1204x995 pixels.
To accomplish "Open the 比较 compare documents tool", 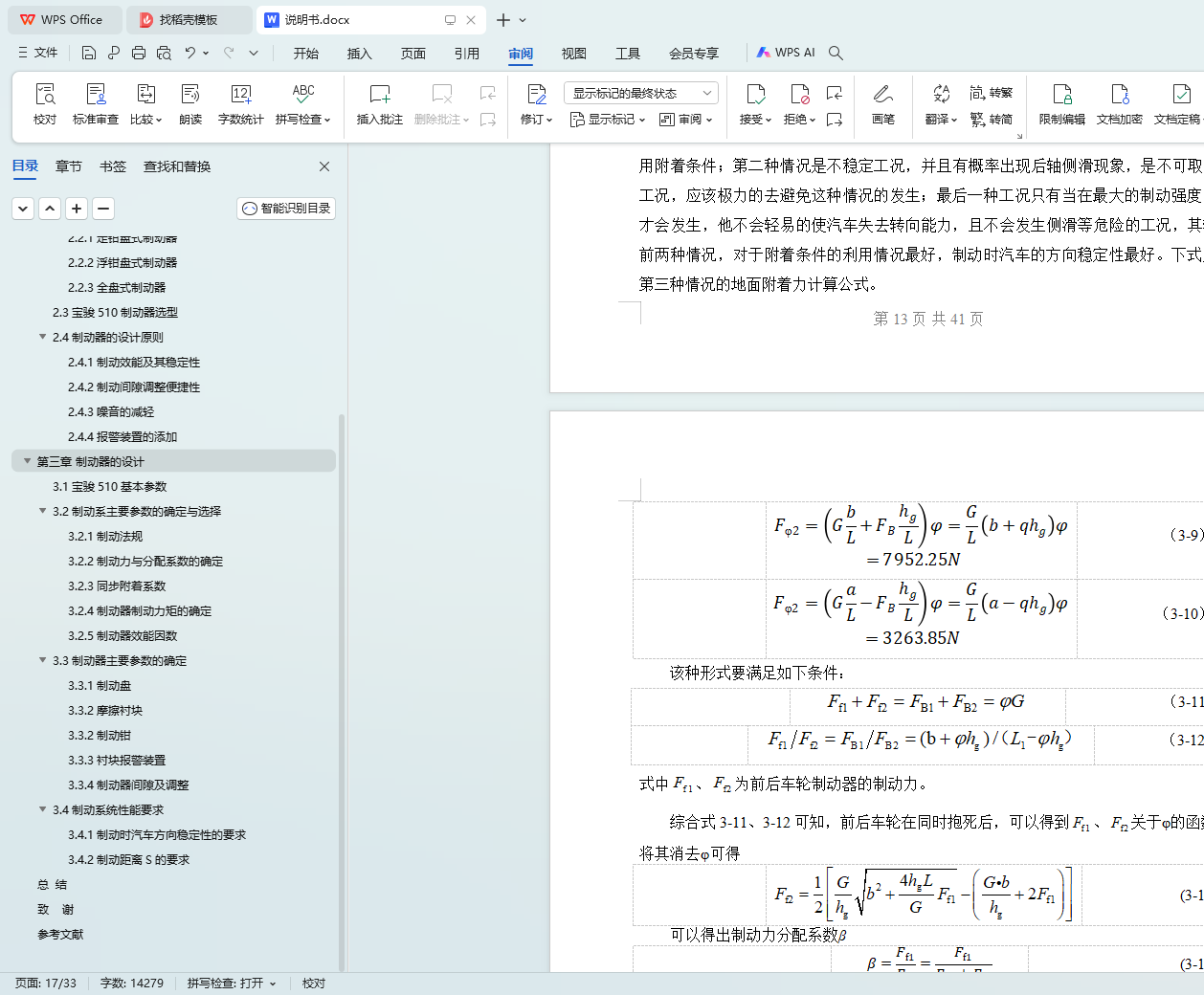I will pyautogui.click(x=145, y=104).
